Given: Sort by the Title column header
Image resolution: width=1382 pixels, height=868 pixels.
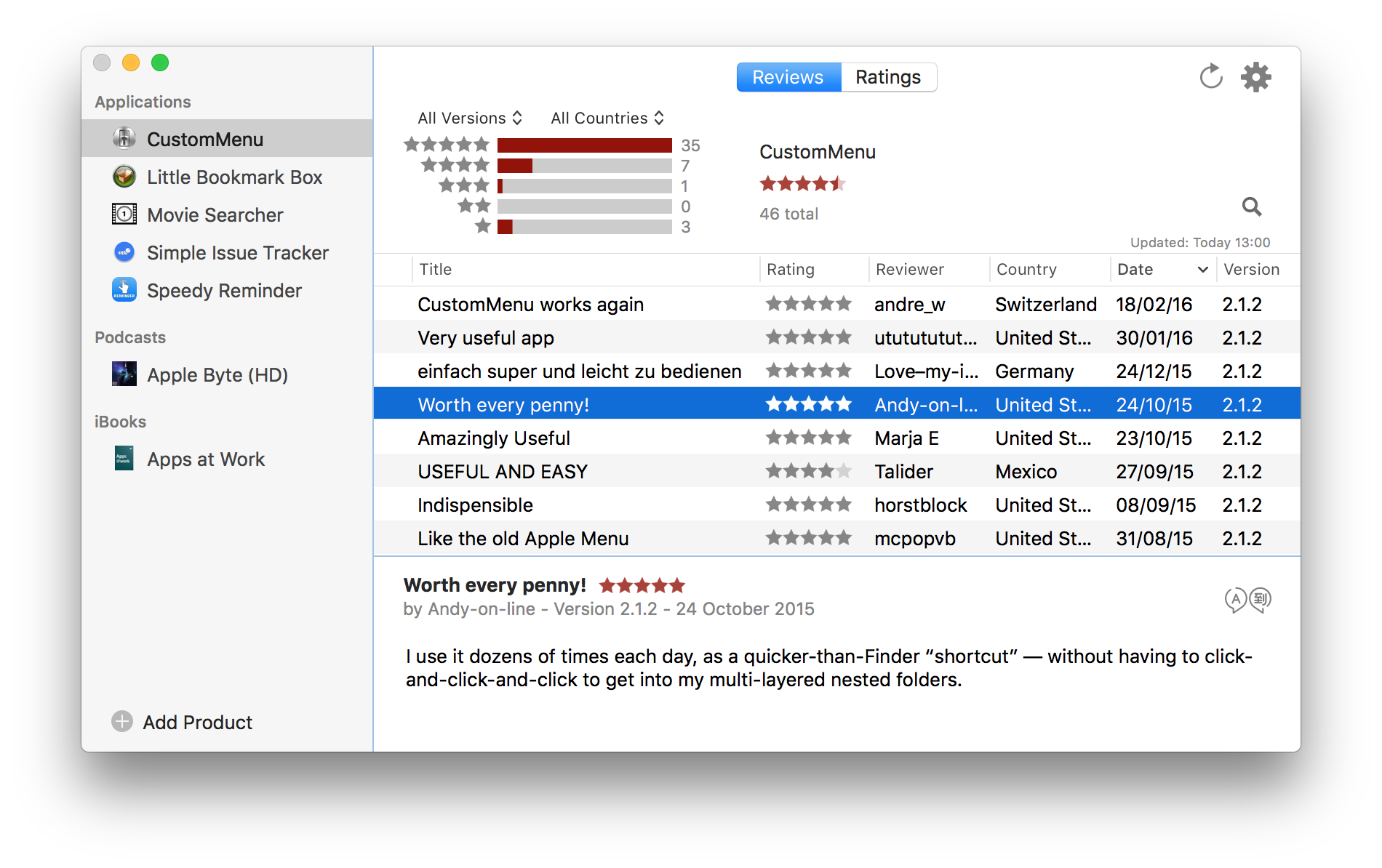Looking at the screenshot, I should (x=586, y=269).
